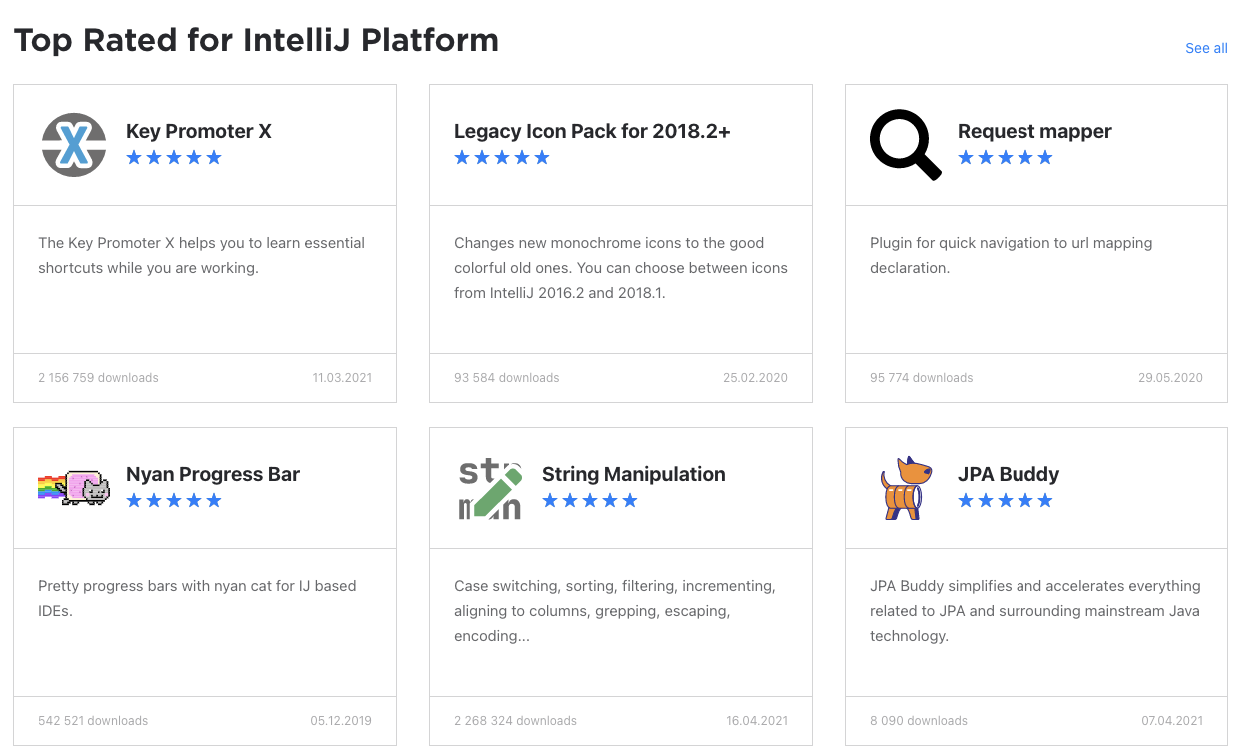Click the 2 268 324 downloads text

[515, 721]
